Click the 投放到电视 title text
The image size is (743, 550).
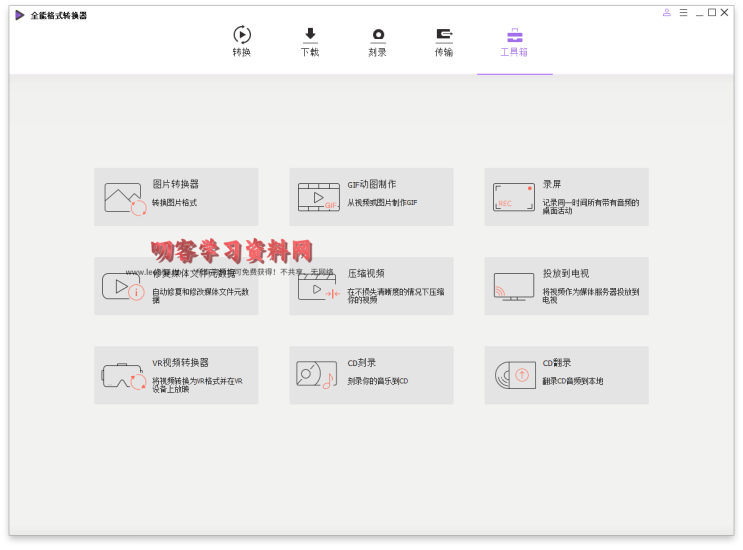point(566,273)
